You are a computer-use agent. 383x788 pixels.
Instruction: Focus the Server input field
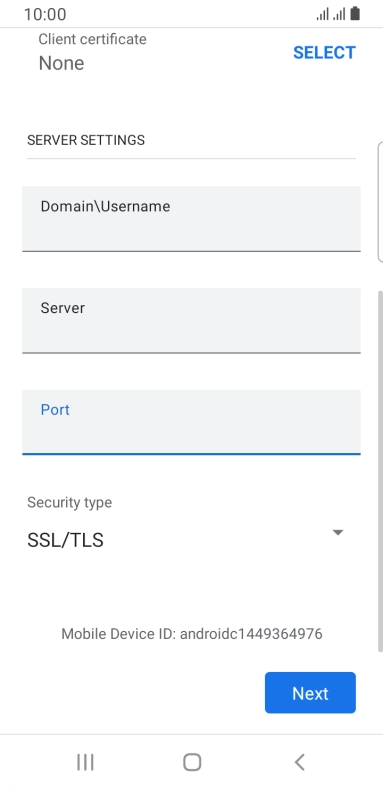coord(191,320)
